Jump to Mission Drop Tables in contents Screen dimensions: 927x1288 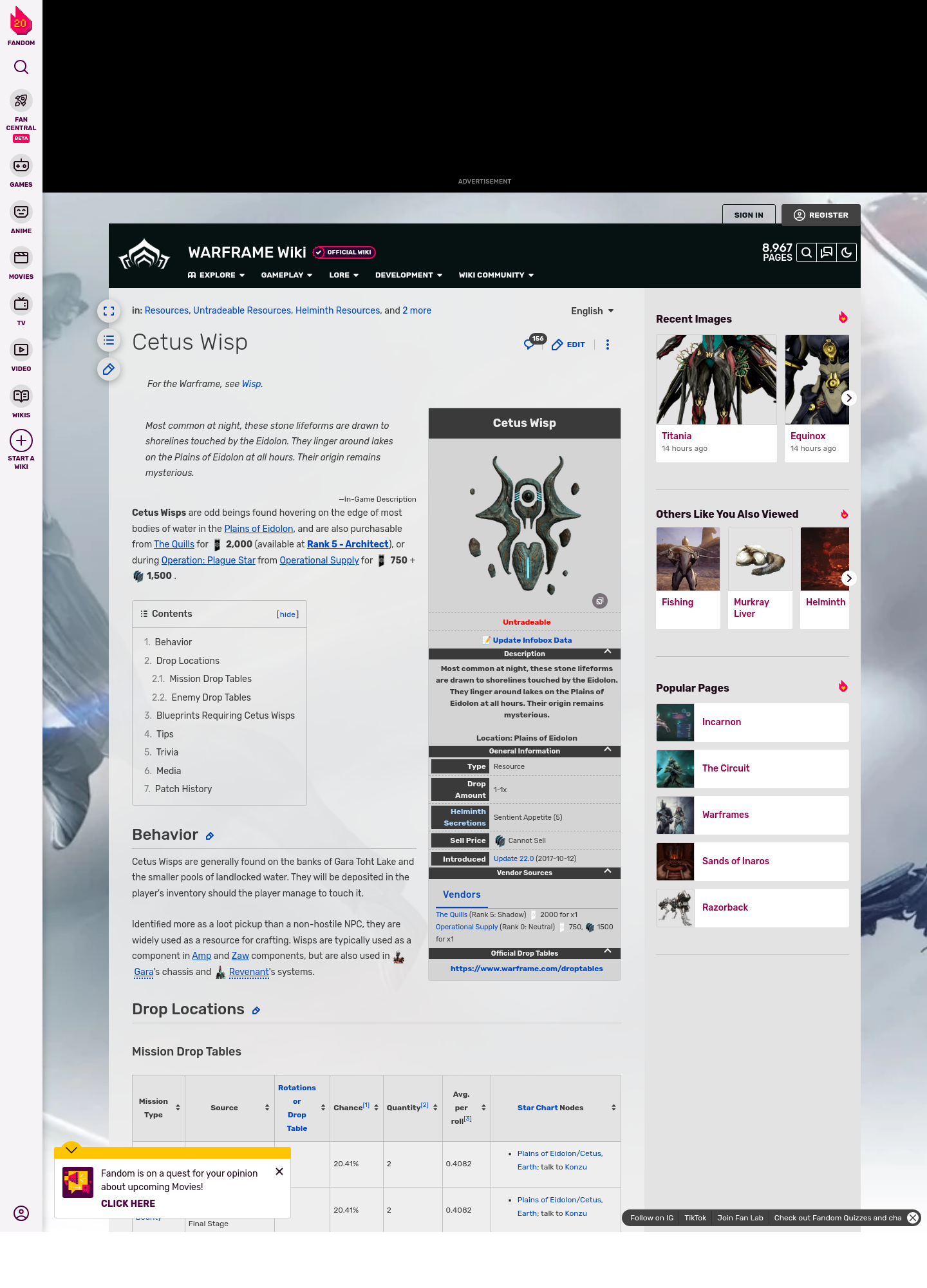(x=211, y=679)
